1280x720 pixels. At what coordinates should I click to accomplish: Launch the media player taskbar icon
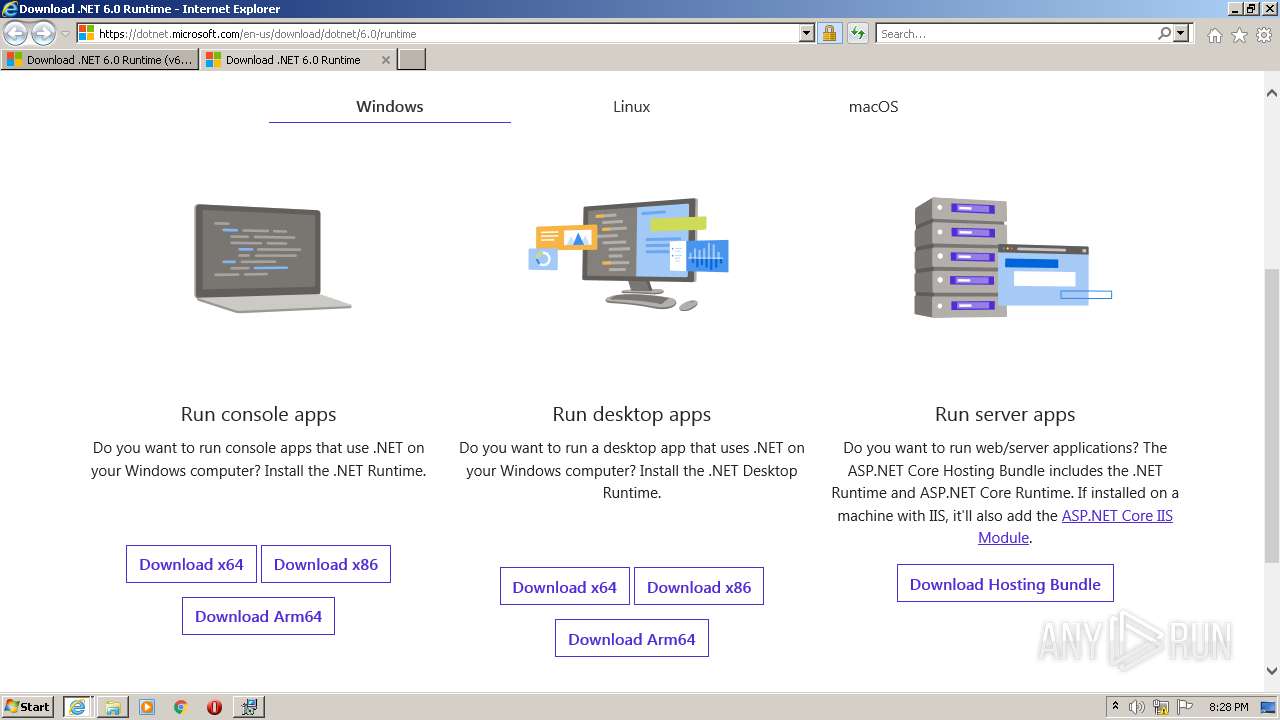tap(147, 707)
